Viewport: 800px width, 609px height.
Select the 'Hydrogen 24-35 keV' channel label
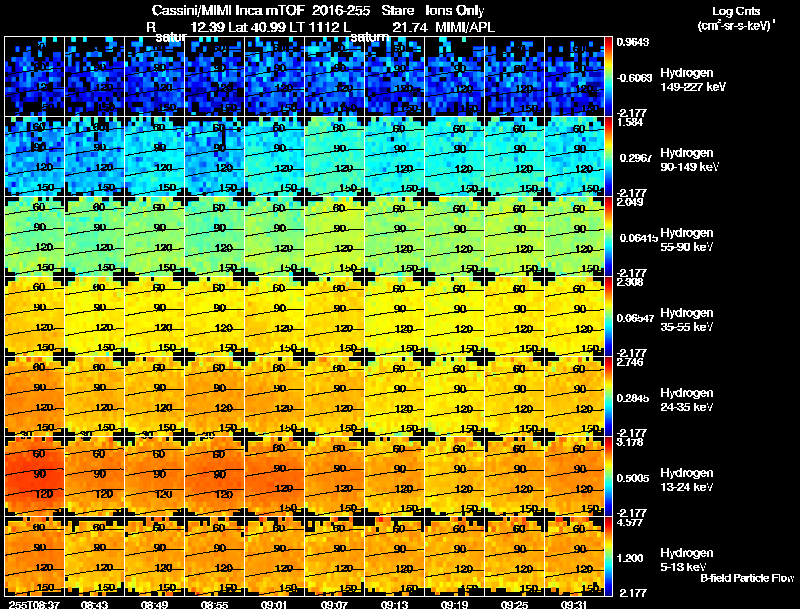687,400
